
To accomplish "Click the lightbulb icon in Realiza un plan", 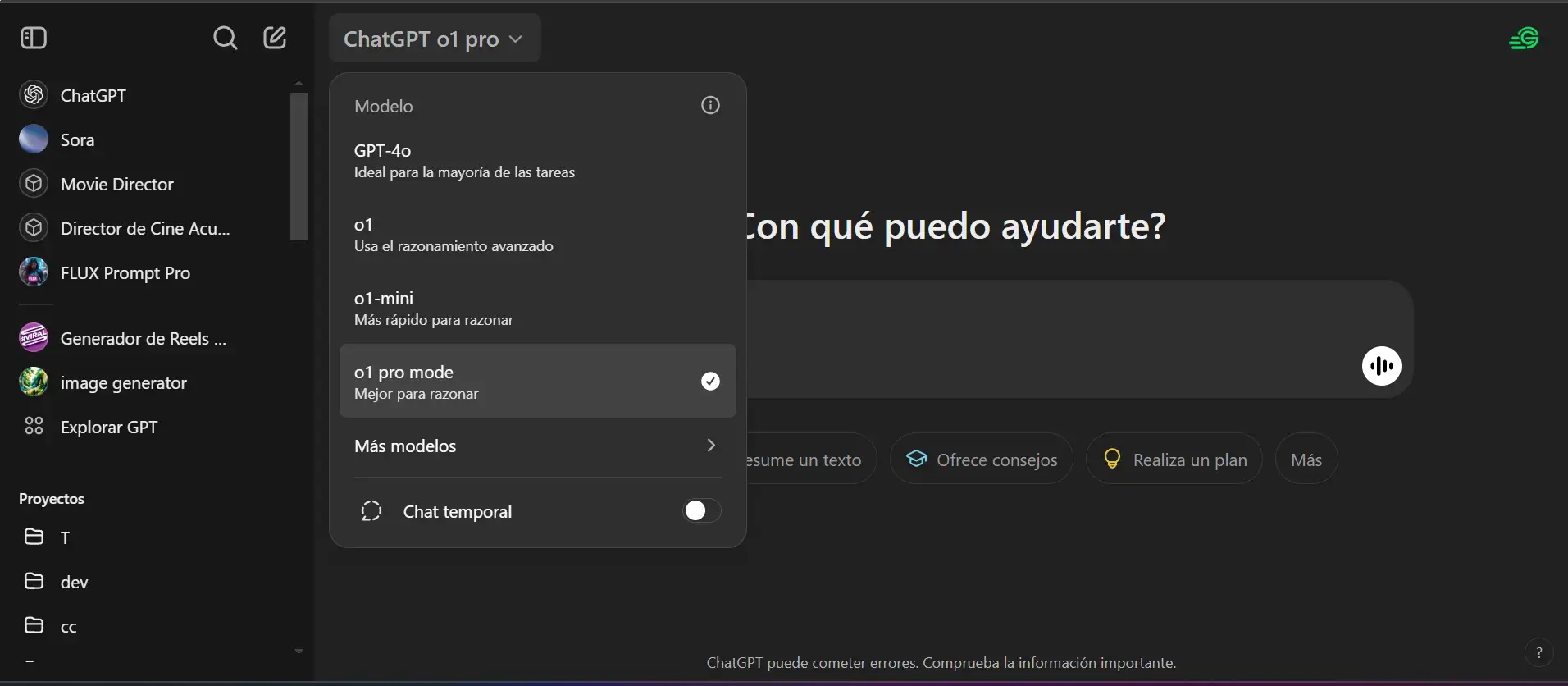I will pyautogui.click(x=1112, y=459).
